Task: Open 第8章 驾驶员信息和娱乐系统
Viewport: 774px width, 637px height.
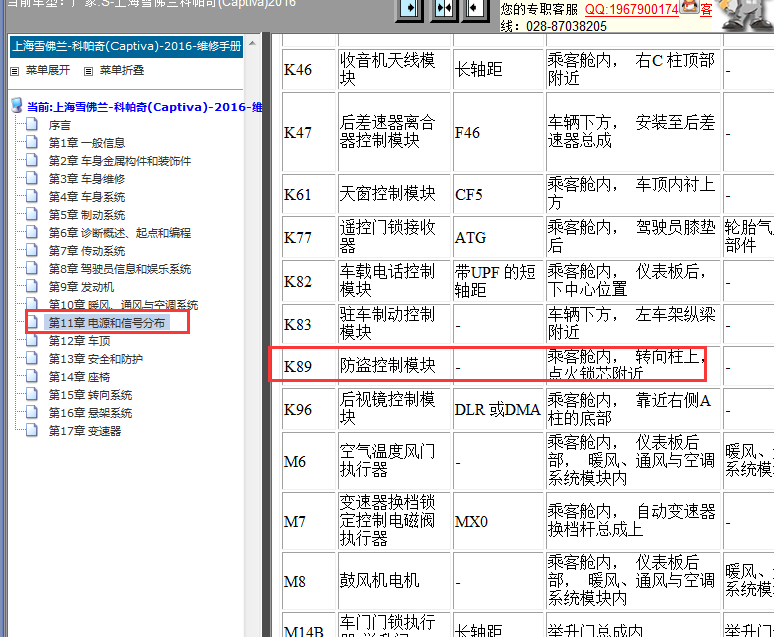Action: pyautogui.click(x=119, y=269)
